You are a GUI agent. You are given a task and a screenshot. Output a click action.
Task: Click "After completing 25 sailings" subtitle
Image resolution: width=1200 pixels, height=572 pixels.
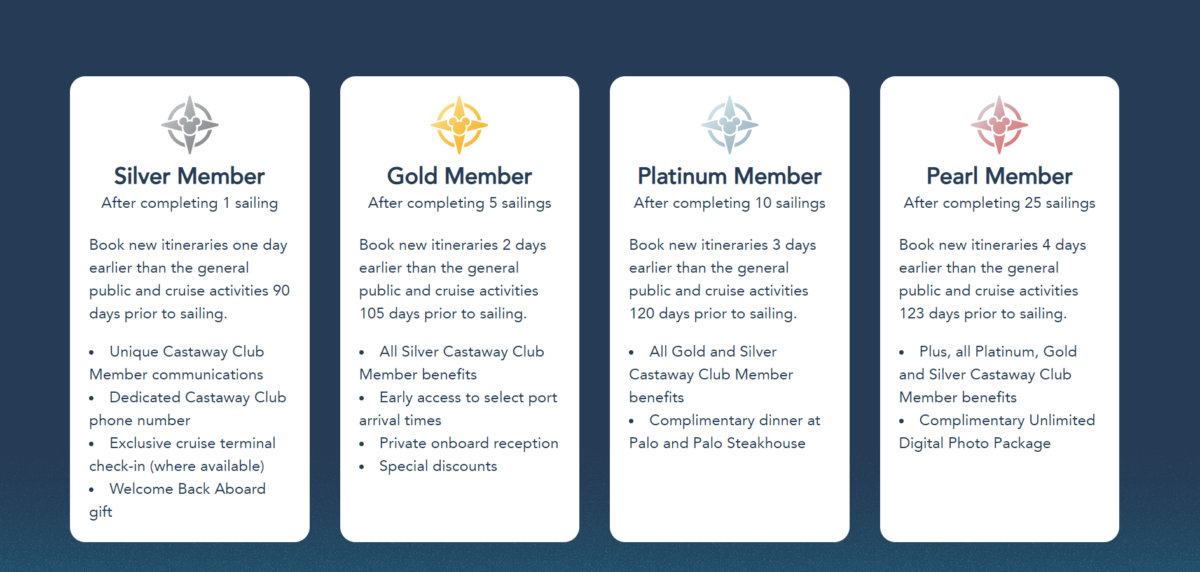[x=999, y=203]
